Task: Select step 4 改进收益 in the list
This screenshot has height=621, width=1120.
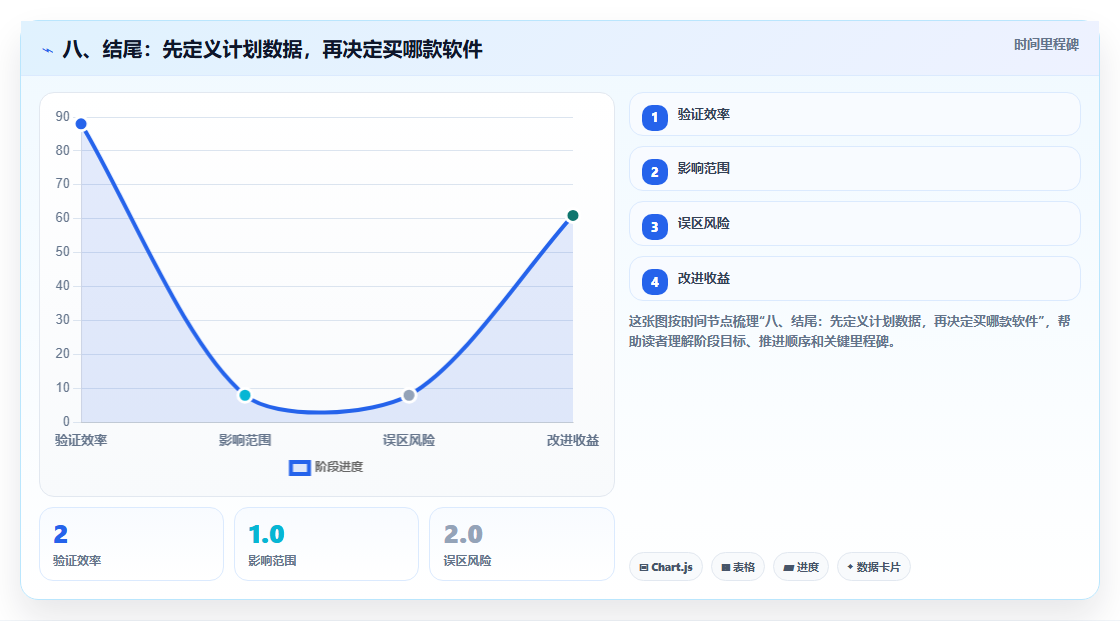Action: point(854,279)
